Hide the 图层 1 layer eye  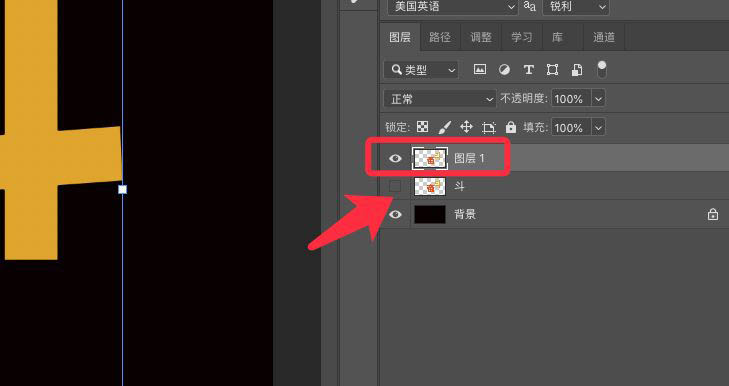pos(395,159)
